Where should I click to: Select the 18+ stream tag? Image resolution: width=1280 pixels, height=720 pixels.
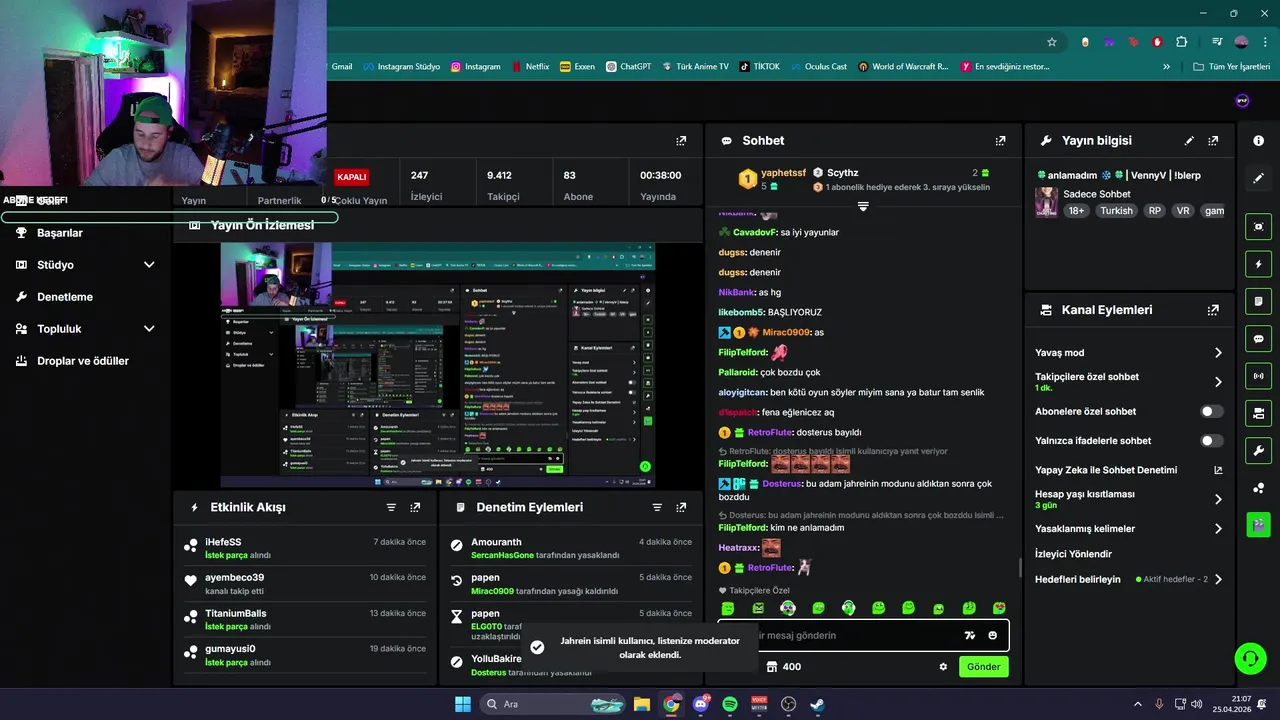[x=1076, y=211]
